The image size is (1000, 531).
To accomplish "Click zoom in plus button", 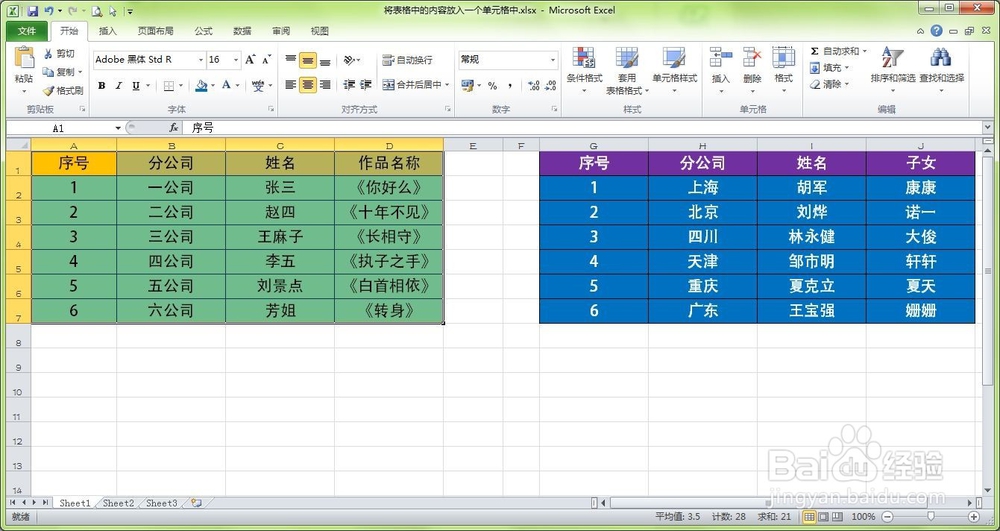I will point(974,517).
